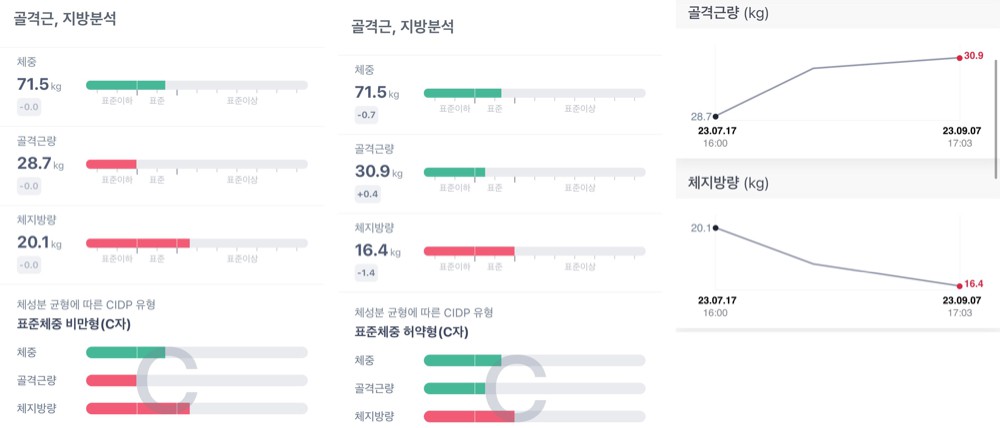Open the 표준체중 허약형(C자) type label
Screen dimensions: 1000x428
(x=411, y=332)
